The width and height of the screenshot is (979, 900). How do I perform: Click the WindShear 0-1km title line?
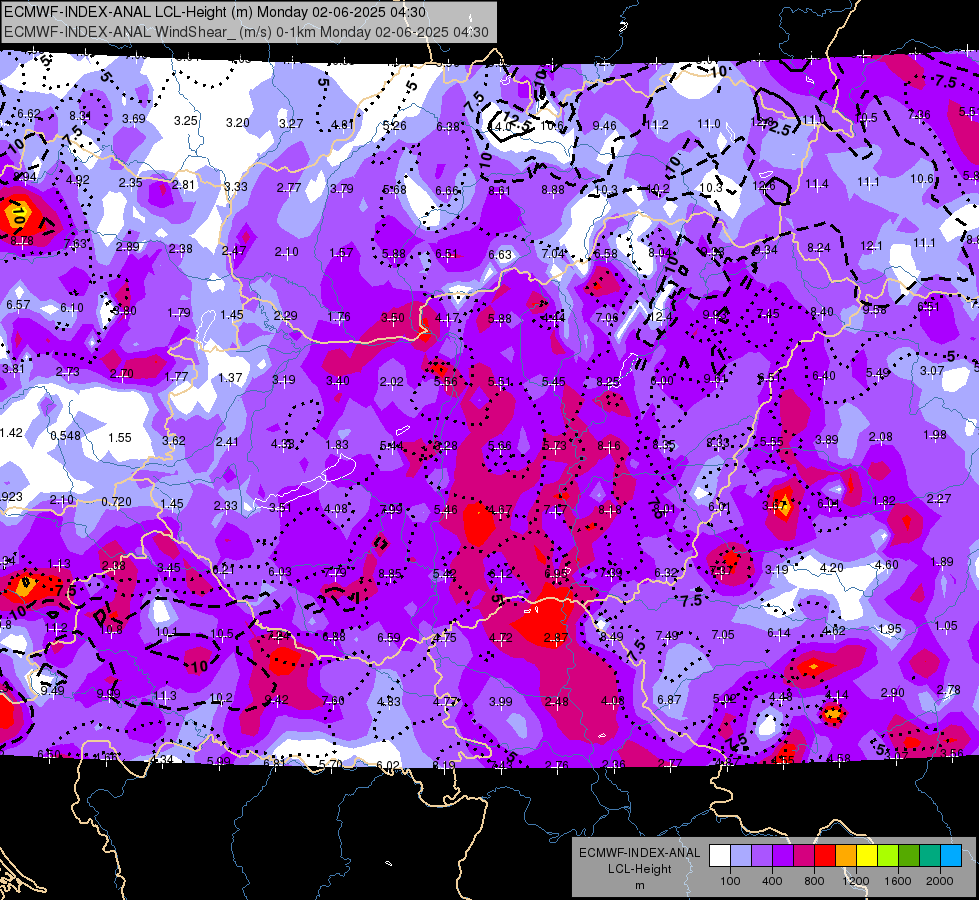click(x=246, y=32)
